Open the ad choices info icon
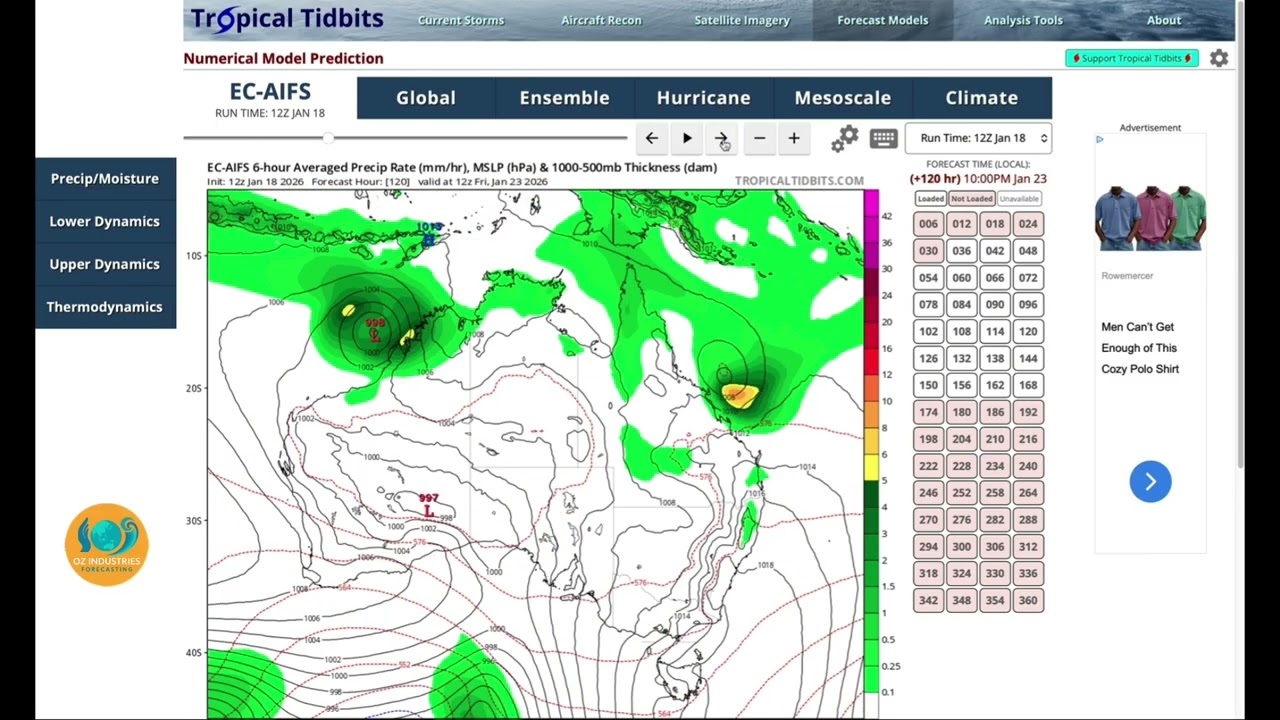Image resolution: width=1280 pixels, height=720 pixels. 1100,140
